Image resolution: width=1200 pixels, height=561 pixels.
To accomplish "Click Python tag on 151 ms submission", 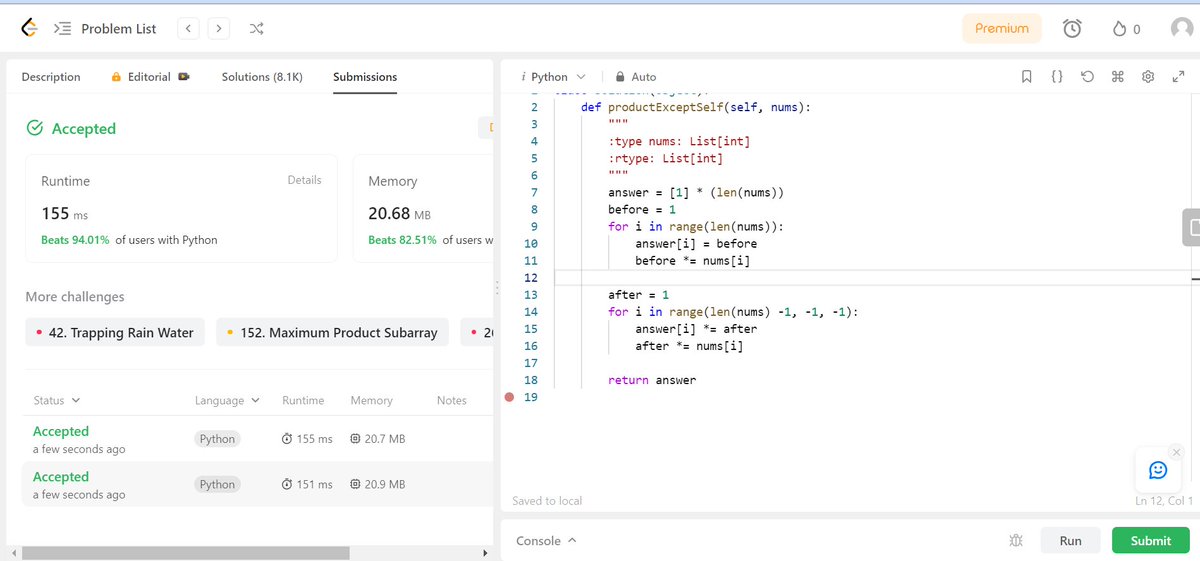I will (217, 484).
